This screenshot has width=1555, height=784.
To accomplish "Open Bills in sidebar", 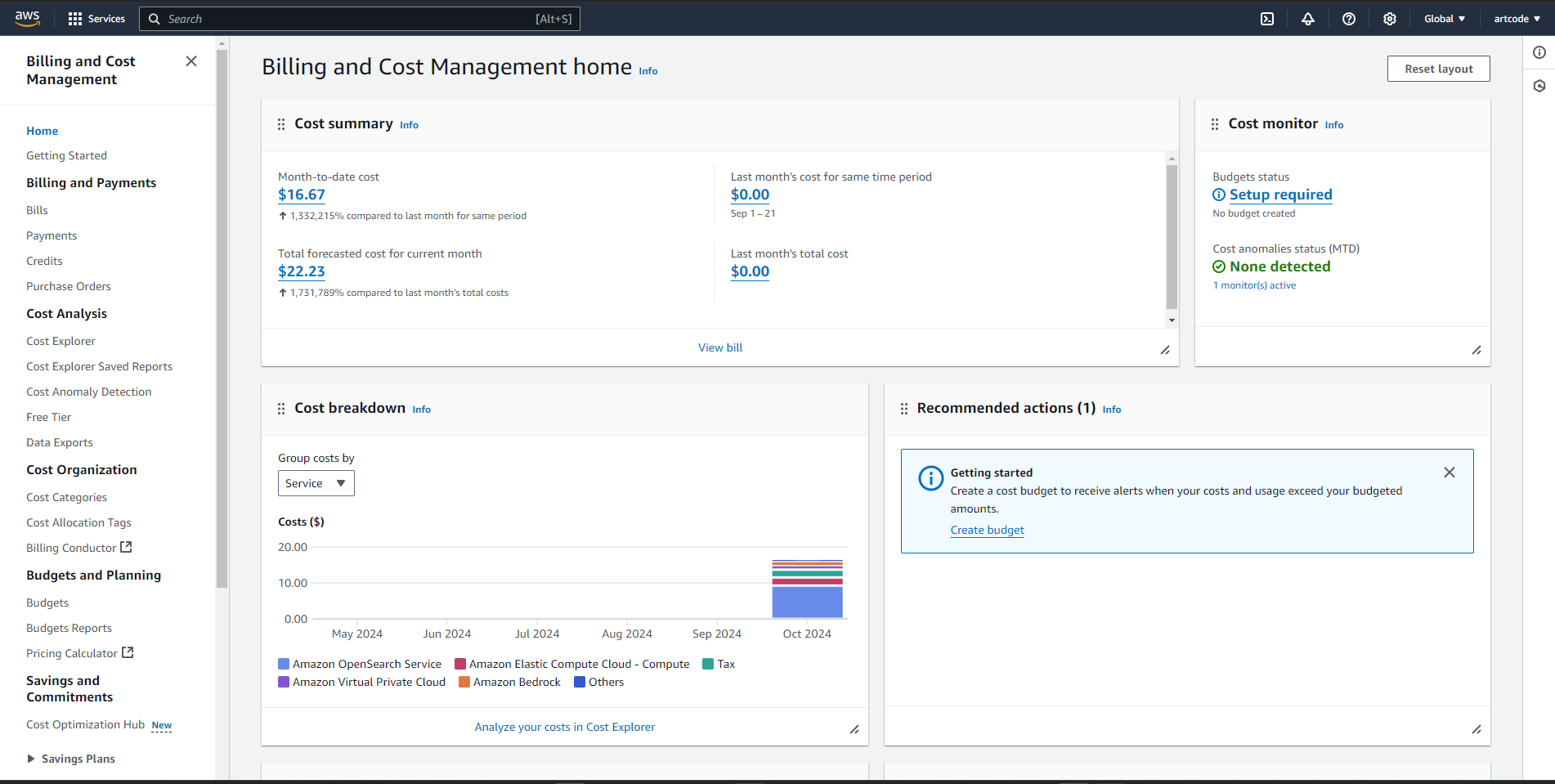I will pyautogui.click(x=37, y=210).
